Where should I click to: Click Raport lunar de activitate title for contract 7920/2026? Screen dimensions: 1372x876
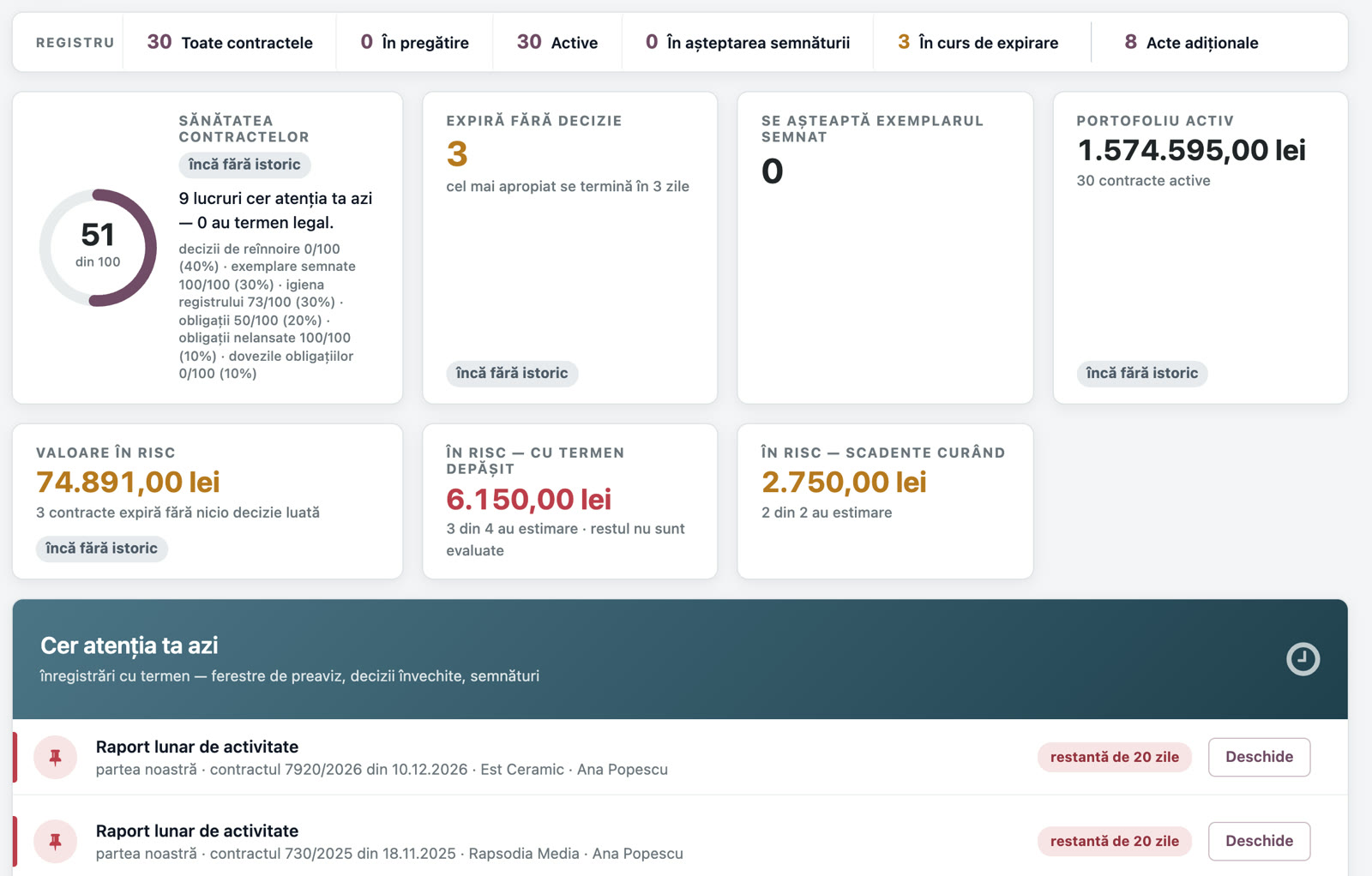pyautogui.click(x=197, y=747)
